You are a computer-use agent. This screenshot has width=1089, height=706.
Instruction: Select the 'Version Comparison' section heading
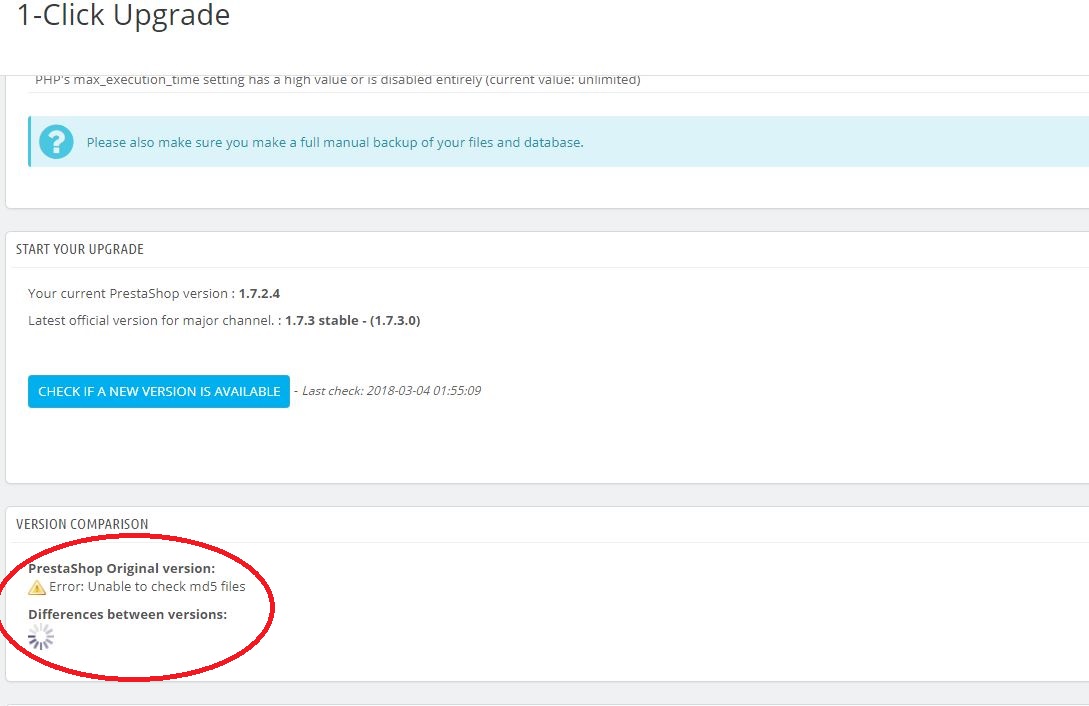(82, 524)
